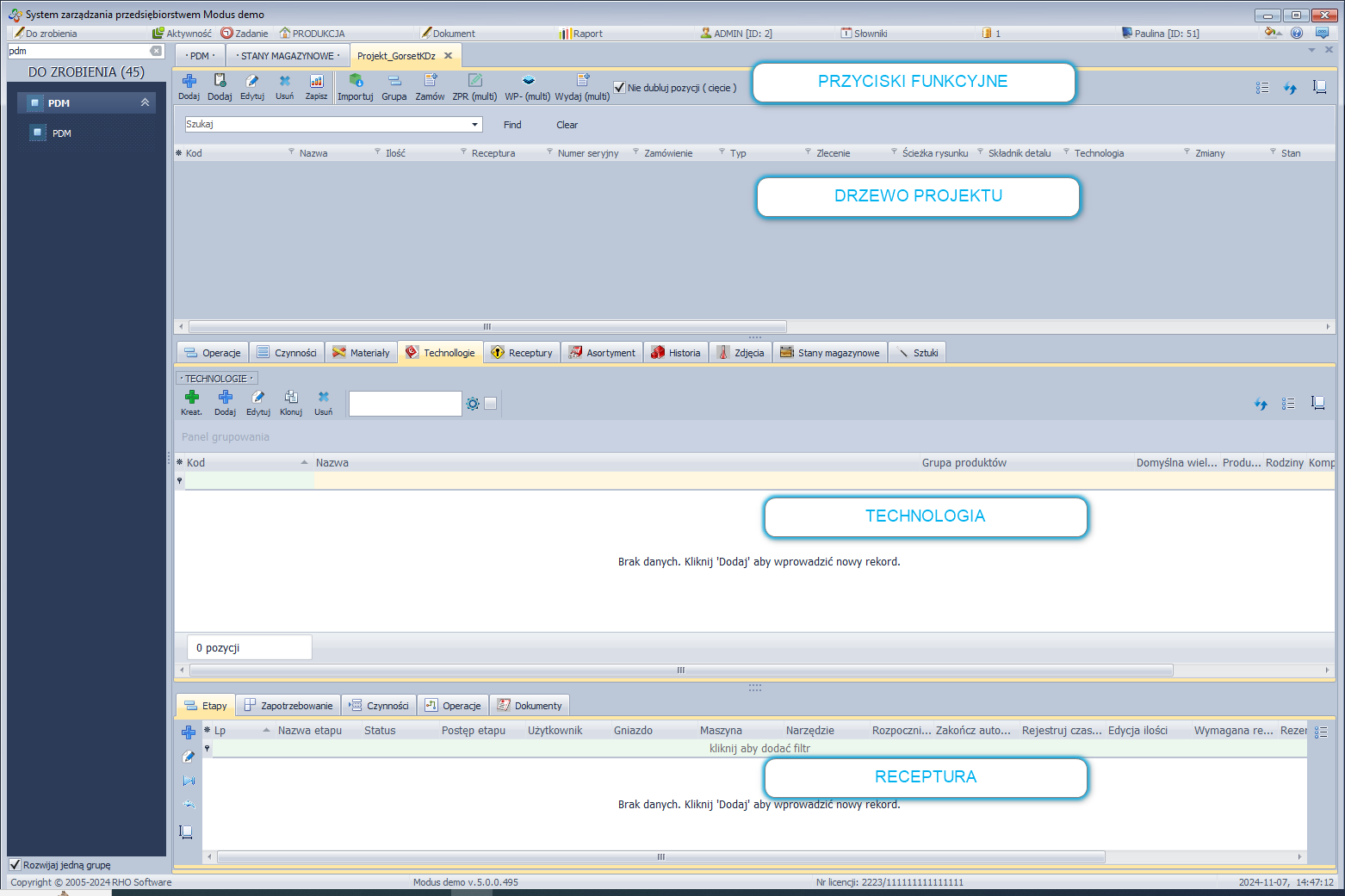This screenshot has height=896, width=1345.
Task: Switch to the Receptury tab
Action: (x=522, y=353)
